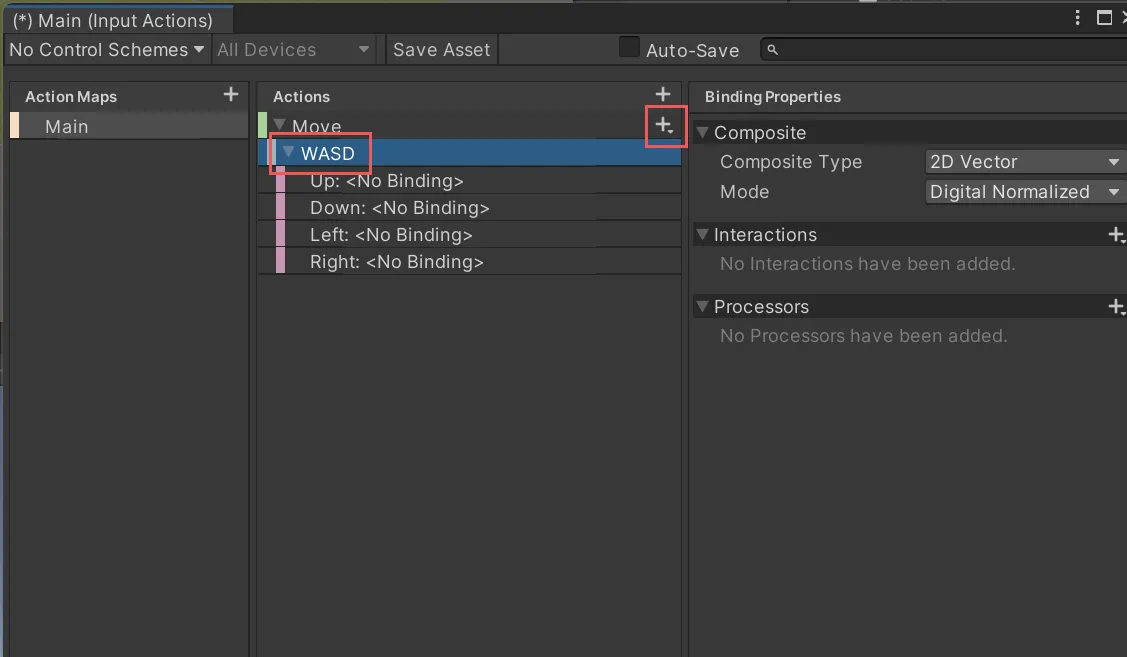The width and height of the screenshot is (1127, 657).
Task: Add a new Action Map with plus icon
Action: [x=231, y=95]
